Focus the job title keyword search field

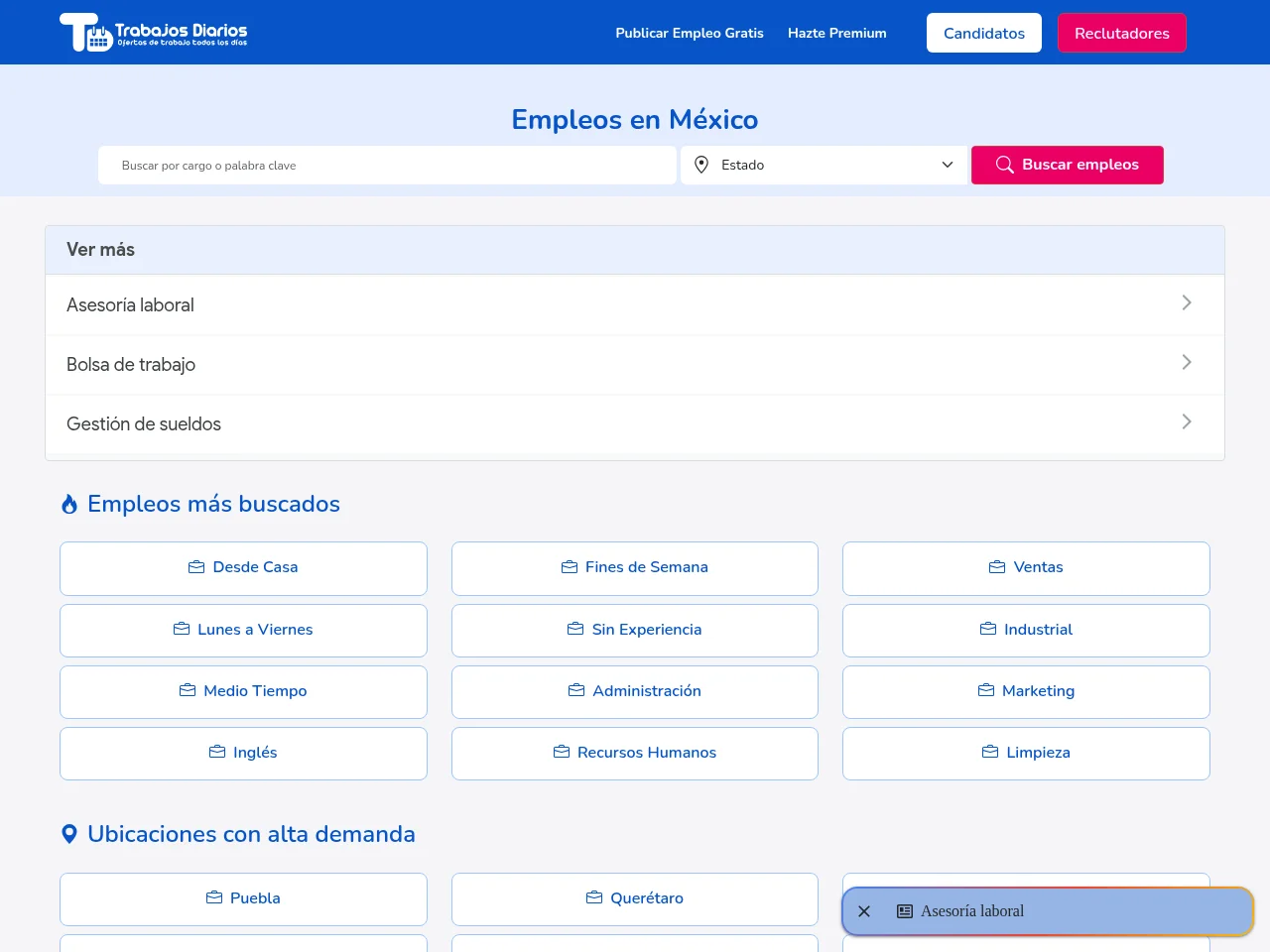387,165
